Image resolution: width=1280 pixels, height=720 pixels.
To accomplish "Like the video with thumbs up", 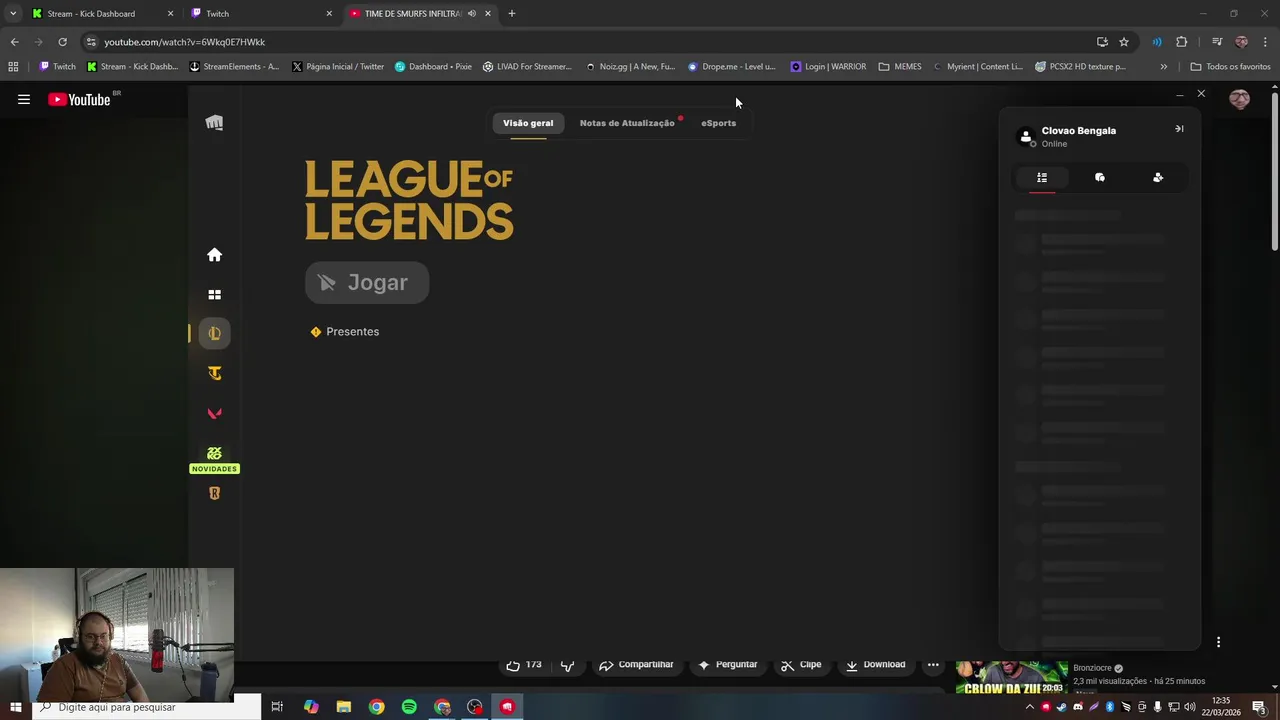I will tap(524, 665).
